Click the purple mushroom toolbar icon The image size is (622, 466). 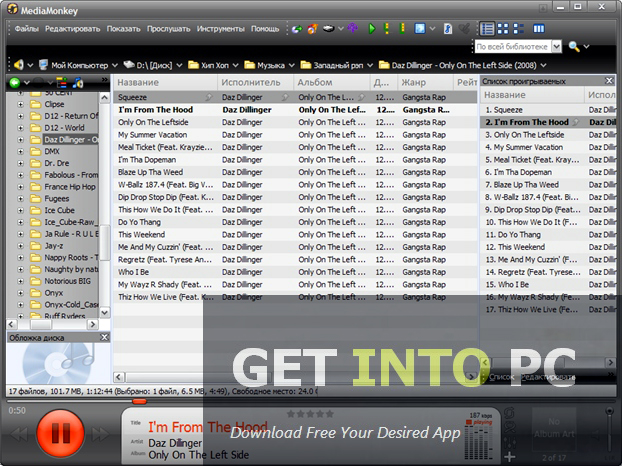[x=353, y=28]
